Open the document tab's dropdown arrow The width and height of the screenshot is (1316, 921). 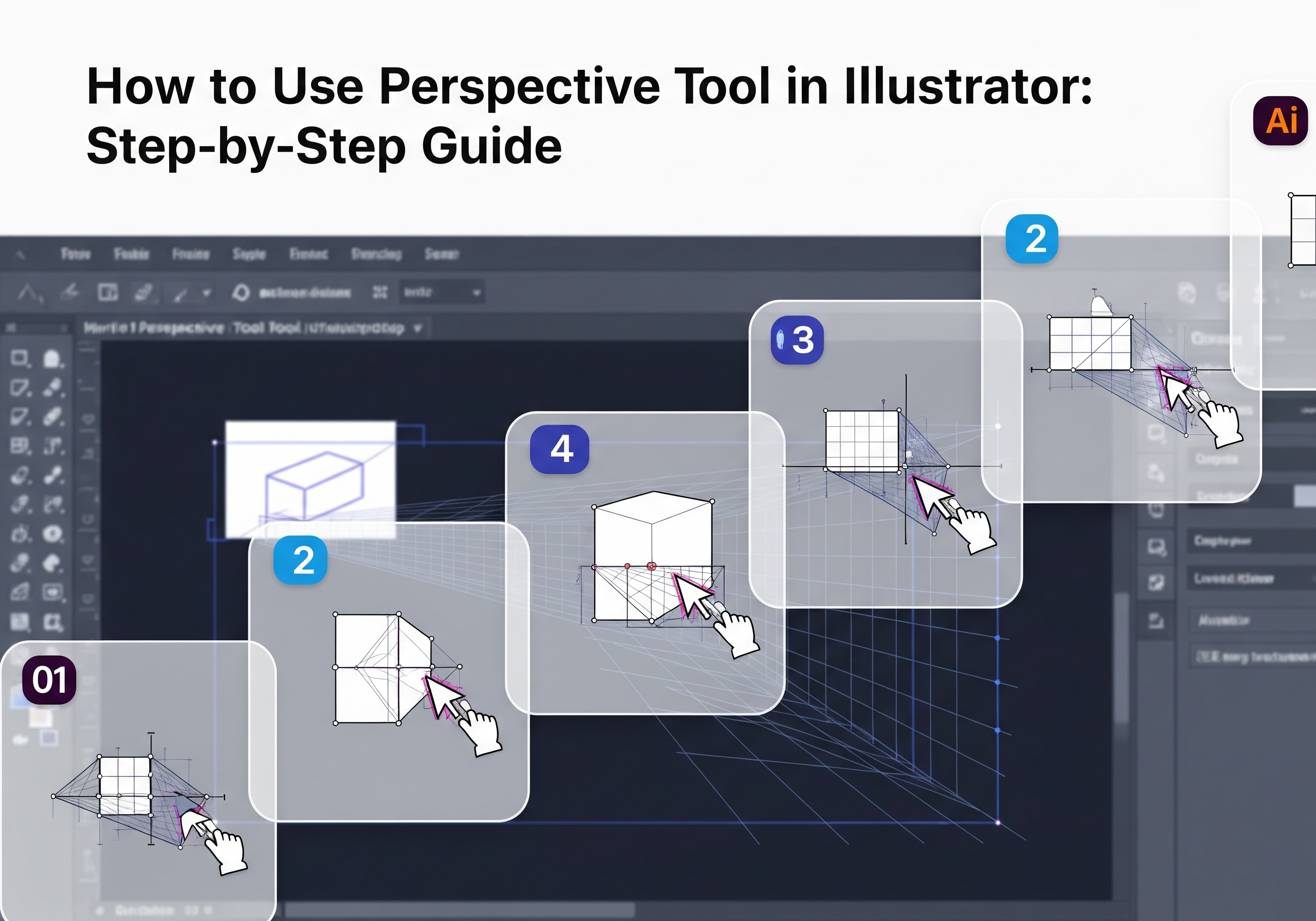pos(418,328)
